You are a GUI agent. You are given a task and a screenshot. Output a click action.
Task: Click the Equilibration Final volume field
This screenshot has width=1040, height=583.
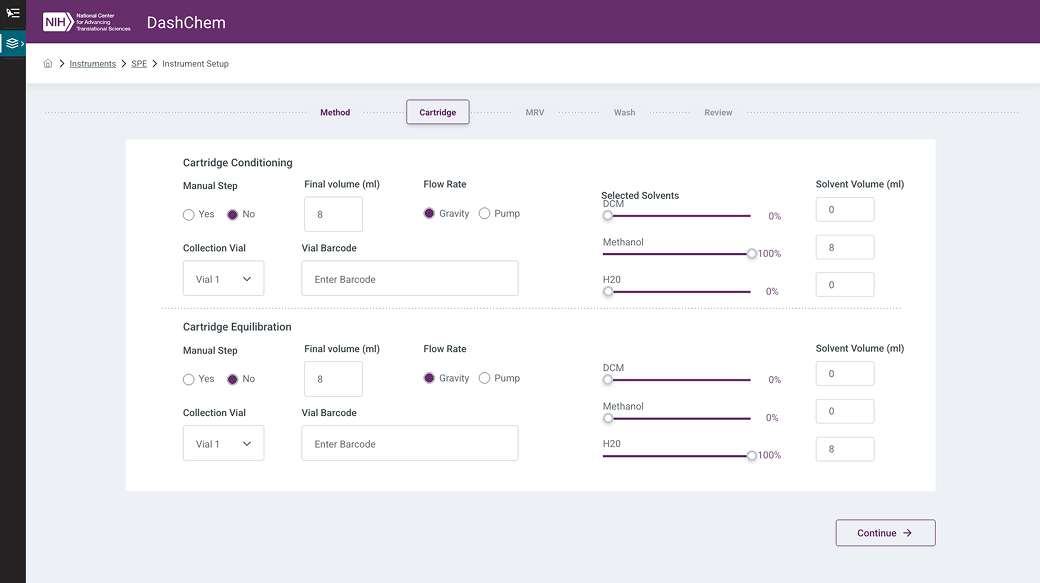point(333,379)
